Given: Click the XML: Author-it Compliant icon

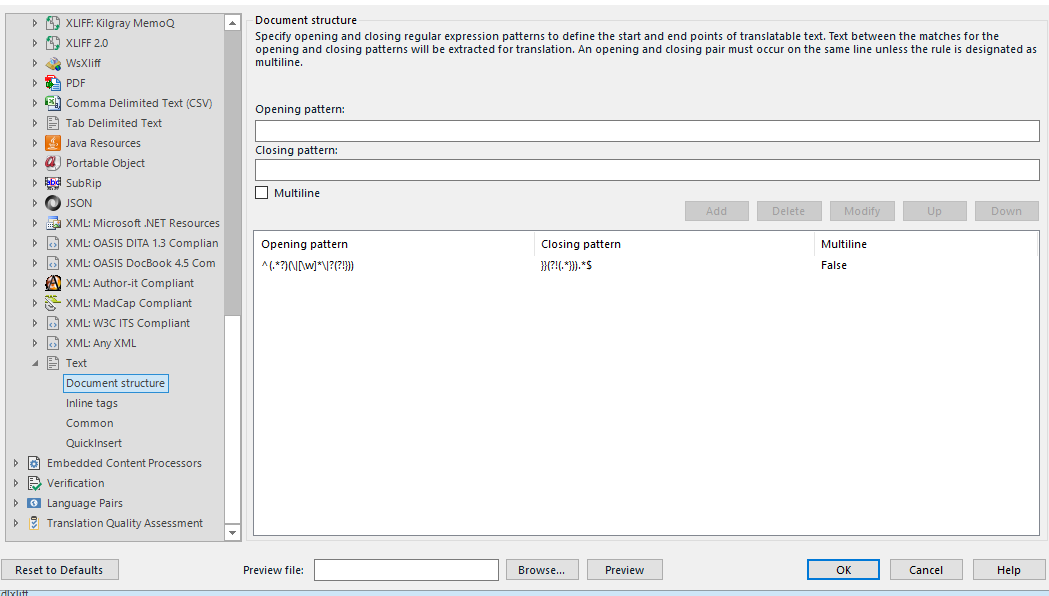Looking at the screenshot, I should (54, 283).
